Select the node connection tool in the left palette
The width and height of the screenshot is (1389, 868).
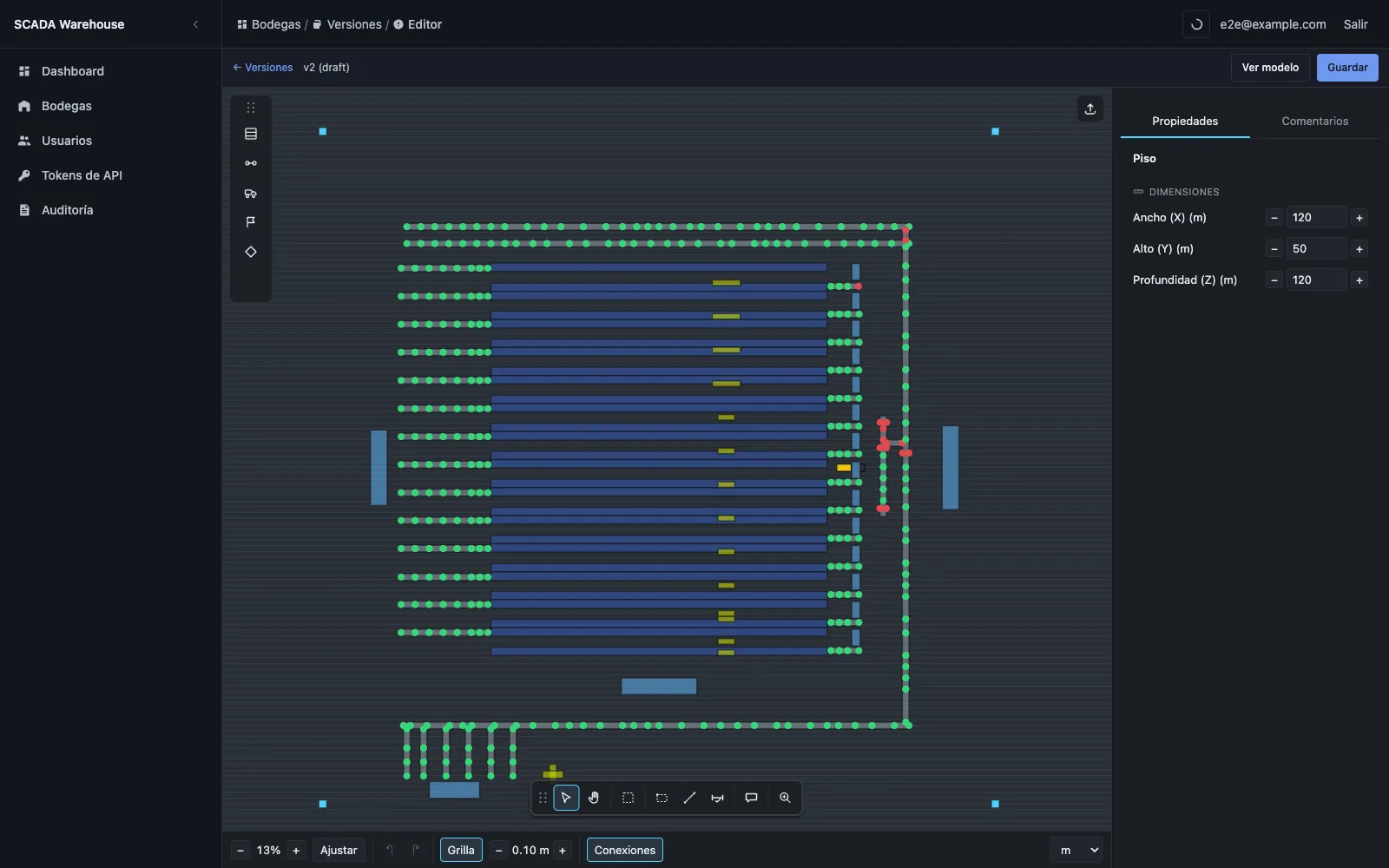tap(251, 163)
